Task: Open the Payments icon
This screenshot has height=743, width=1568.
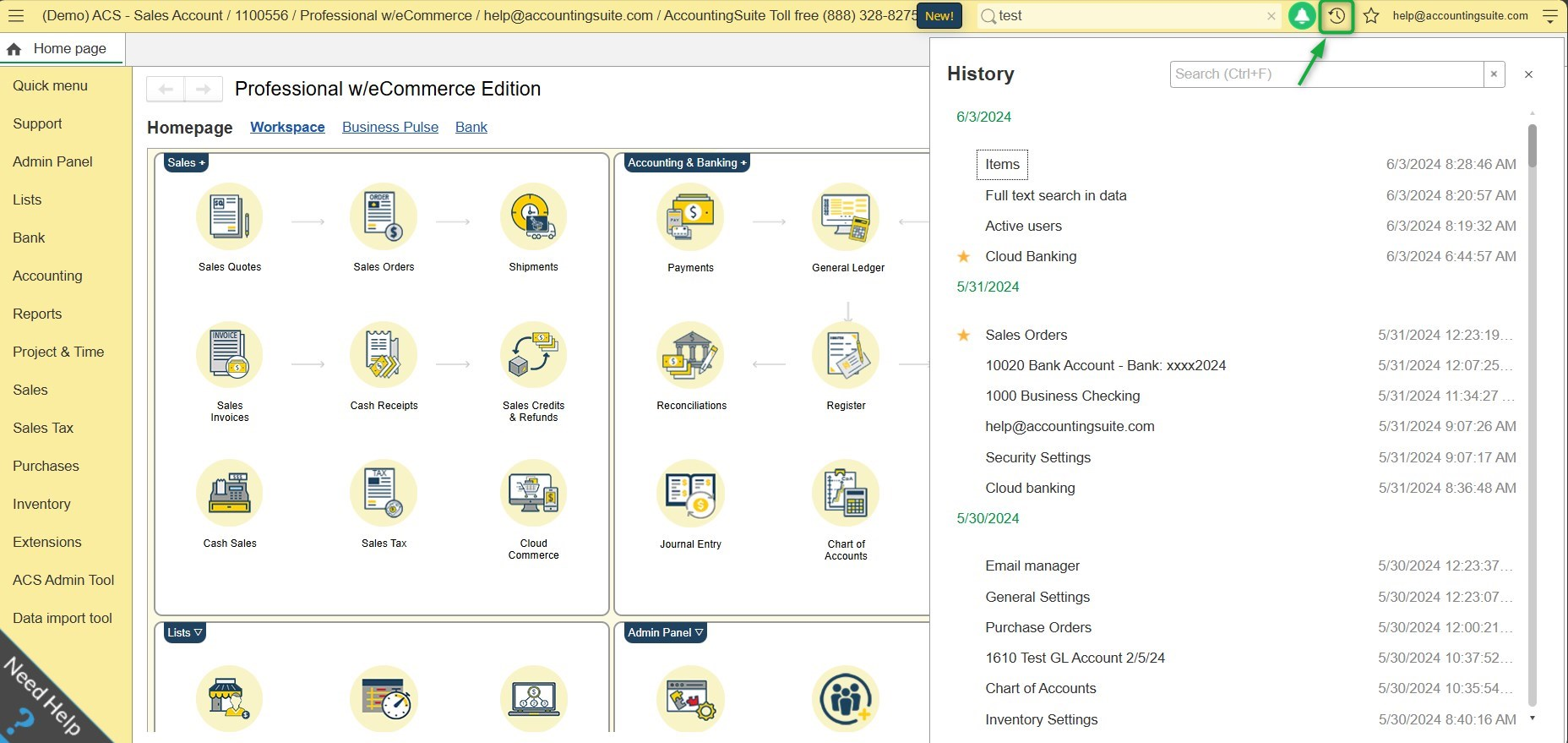Action: (690, 217)
